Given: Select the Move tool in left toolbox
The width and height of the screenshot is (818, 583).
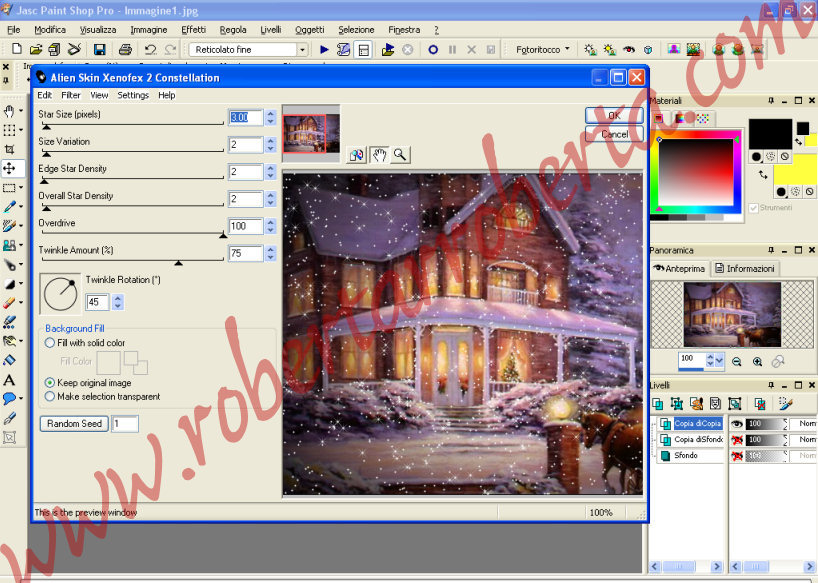Looking at the screenshot, I should [x=9, y=168].
